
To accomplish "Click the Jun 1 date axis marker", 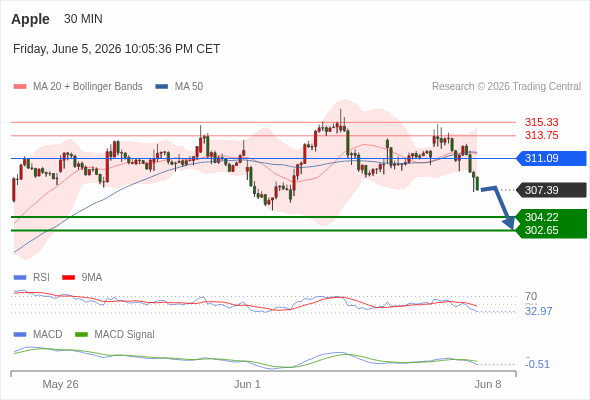I will click(x=247, y=384).
